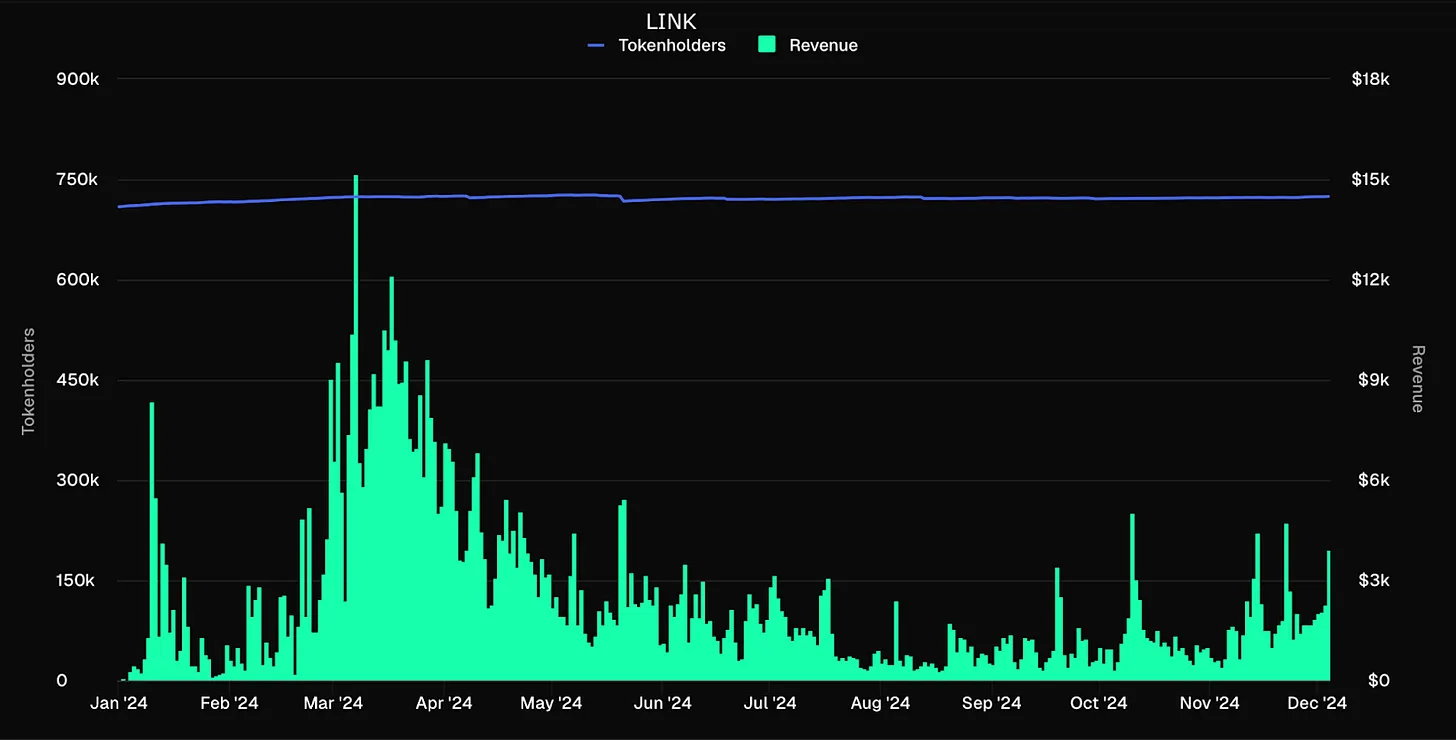Click the Sep '24 x-axis label
Image resolution: width=1456 pixels, height=740 pixels.
click(991, 704)
